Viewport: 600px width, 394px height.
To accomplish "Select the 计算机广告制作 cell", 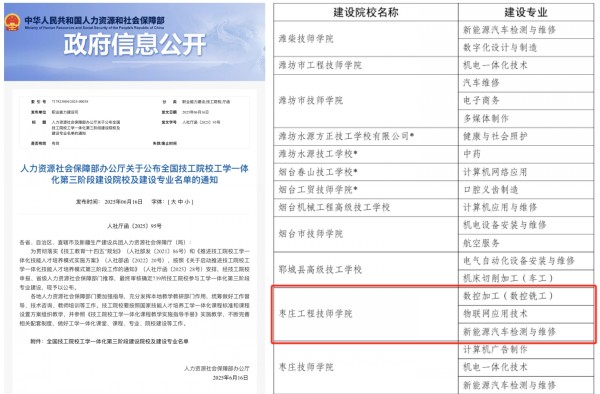I will pyautogui.click(x=526, y=350).
